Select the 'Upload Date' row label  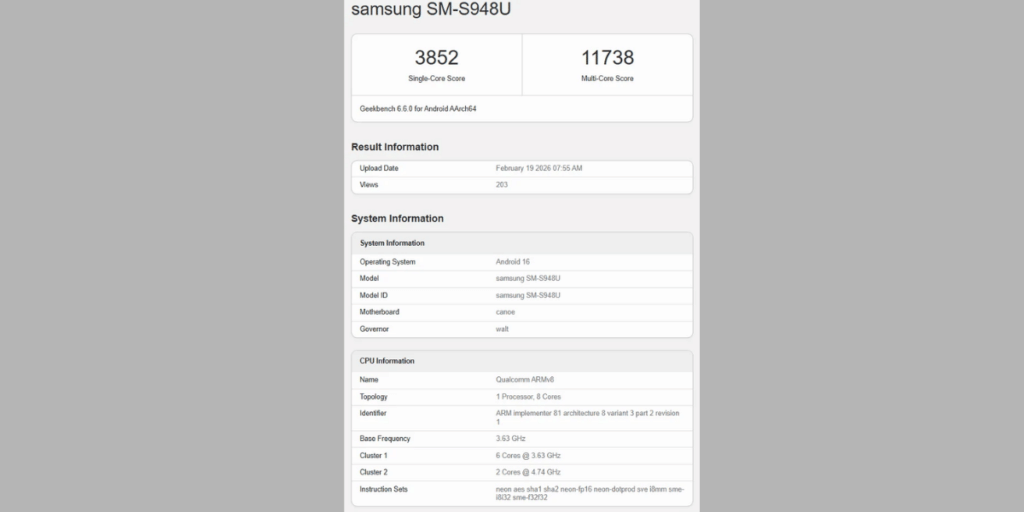pyautogui.click(x=379, y=168)
